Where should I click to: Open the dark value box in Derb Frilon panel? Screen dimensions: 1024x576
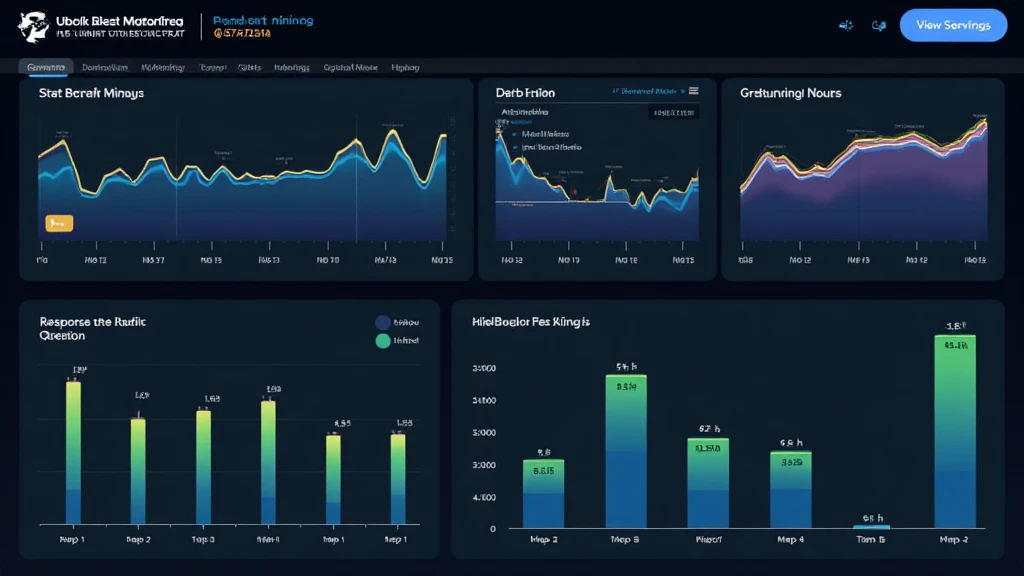pyautogui.click(x=673, y=114)
